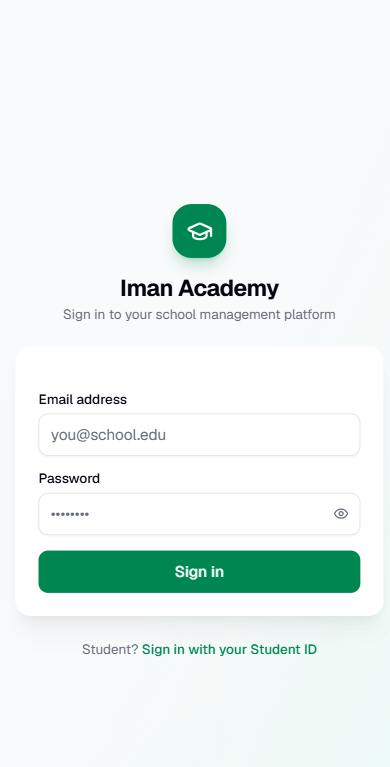390x767 pixels.
Task: Open Sign in with your Student ID
Action: [229, 650]
